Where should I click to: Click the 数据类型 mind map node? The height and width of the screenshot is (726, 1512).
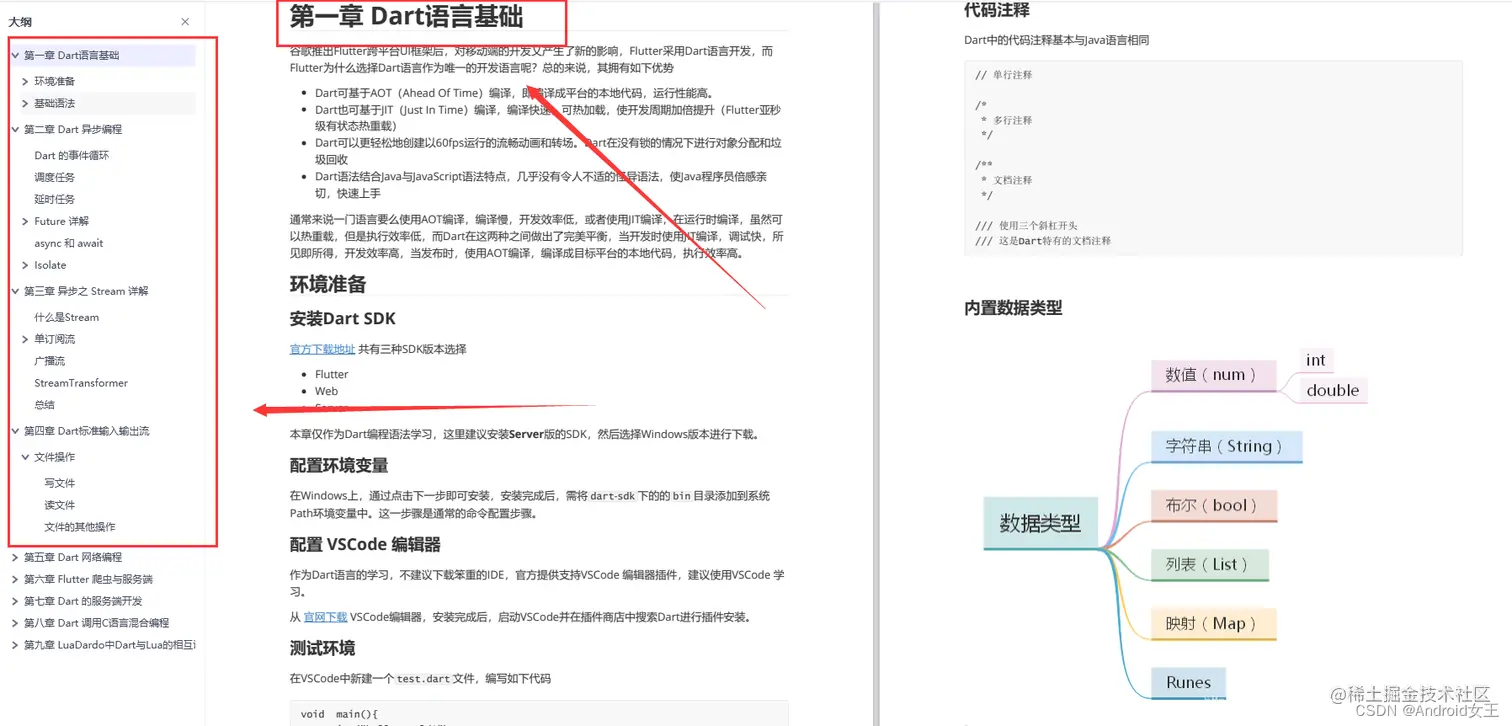pyautogui.click(x=1040, y=522)
